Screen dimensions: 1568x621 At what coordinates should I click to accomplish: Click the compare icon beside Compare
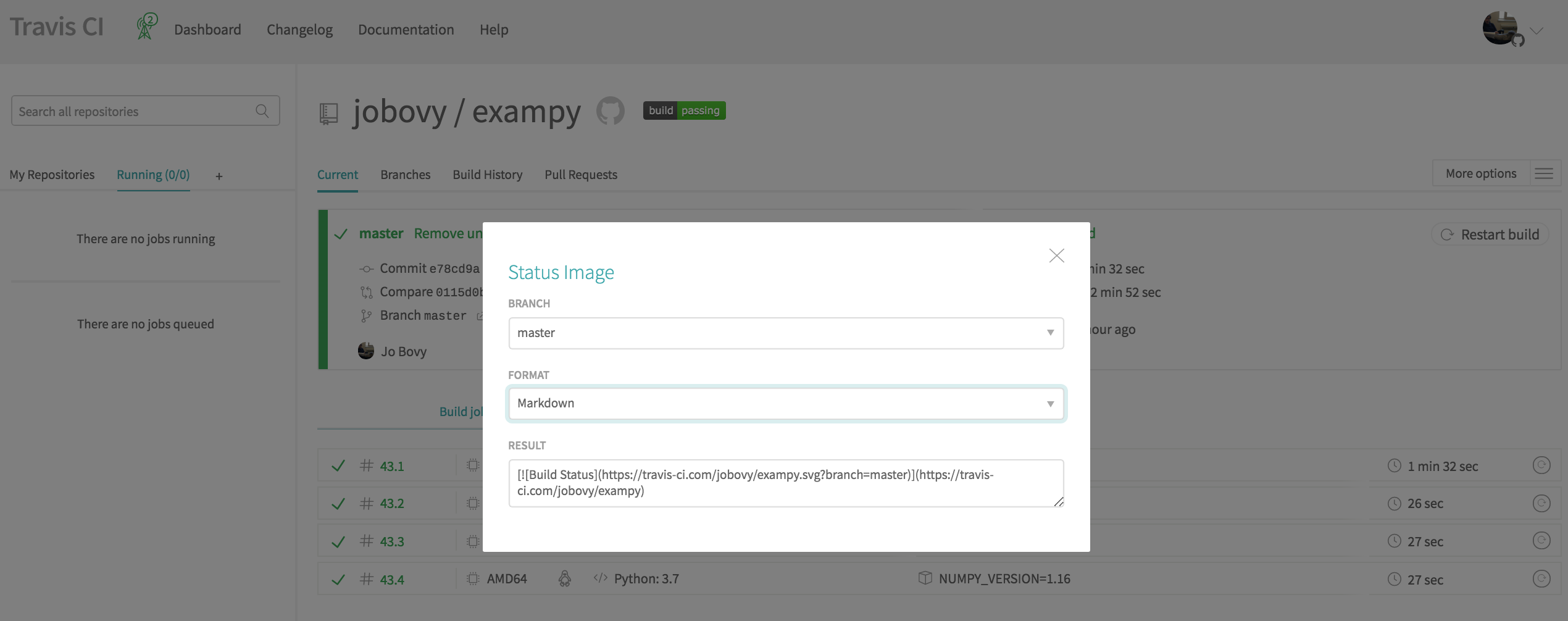367,293
